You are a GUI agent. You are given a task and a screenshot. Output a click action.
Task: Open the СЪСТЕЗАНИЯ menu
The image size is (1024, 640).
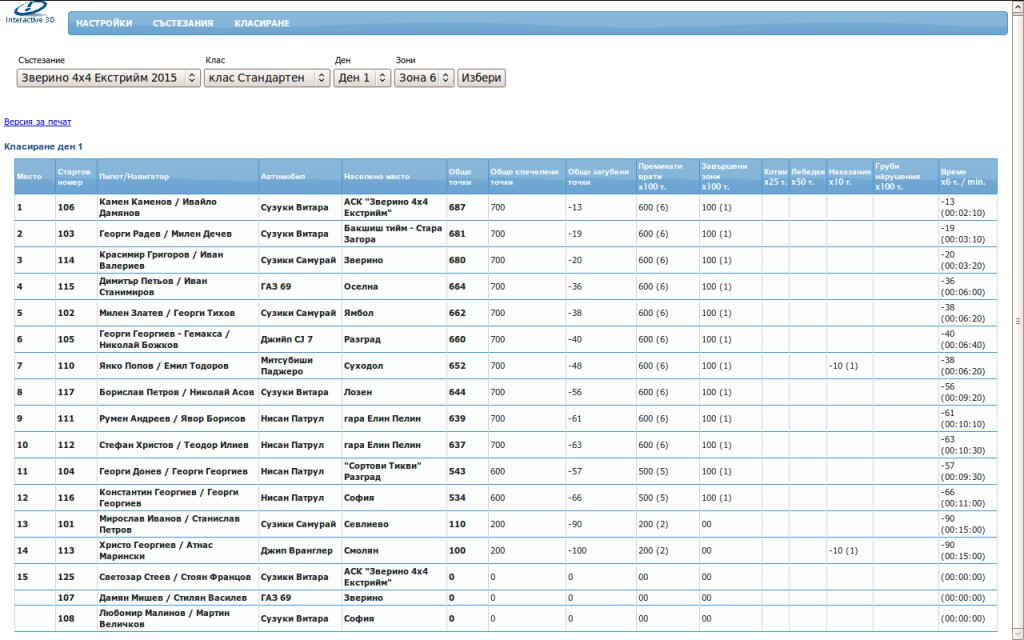[x=183, y=23]
